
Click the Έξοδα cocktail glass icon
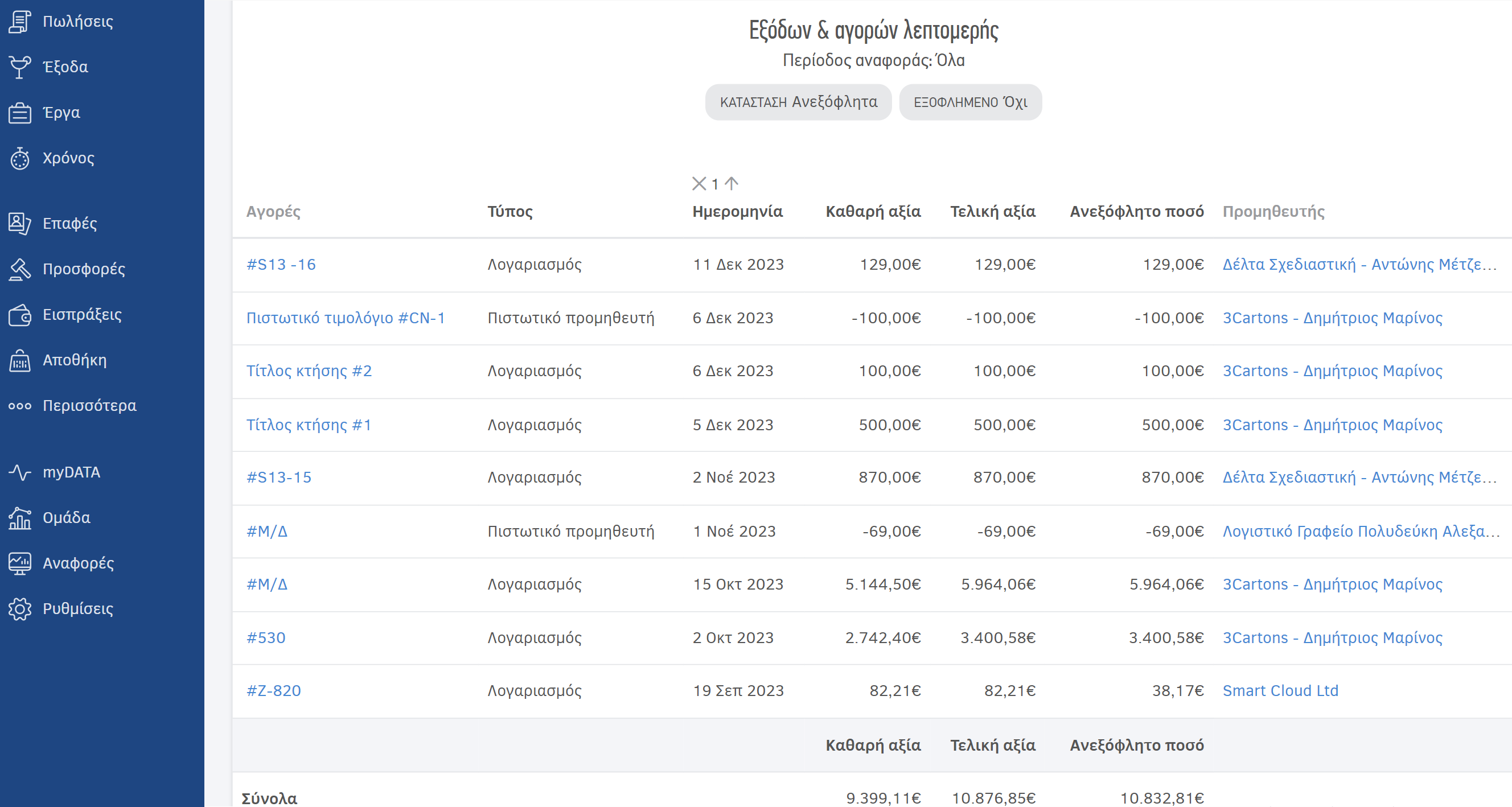pos(20,67)
